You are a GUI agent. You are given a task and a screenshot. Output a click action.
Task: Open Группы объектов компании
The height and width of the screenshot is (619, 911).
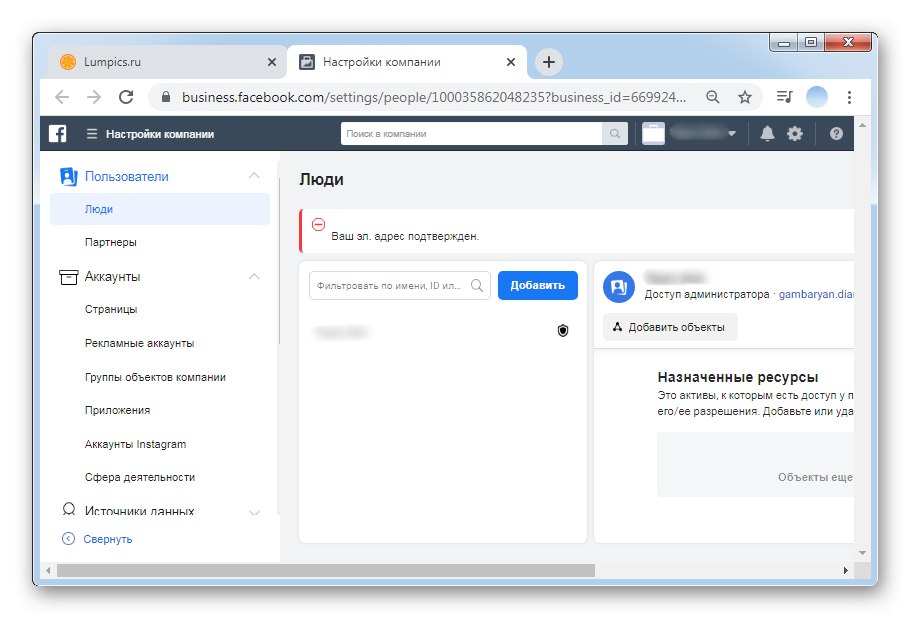(155, 377)
